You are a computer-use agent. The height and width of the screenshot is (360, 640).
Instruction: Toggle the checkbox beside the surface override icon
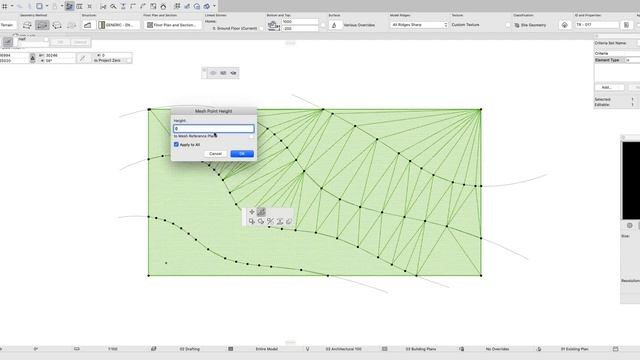click(x=323, y=25)
